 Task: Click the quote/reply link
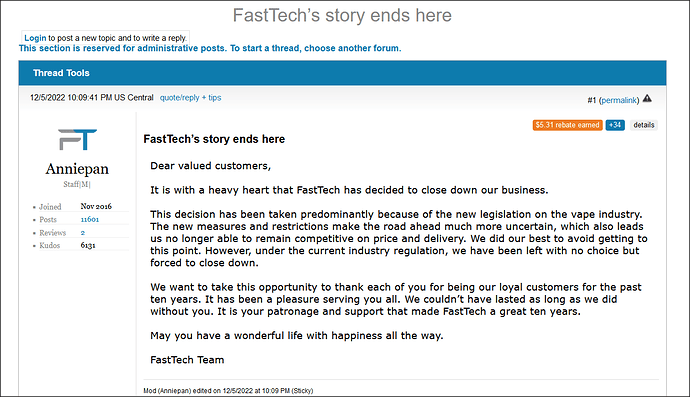pos(180,98)
